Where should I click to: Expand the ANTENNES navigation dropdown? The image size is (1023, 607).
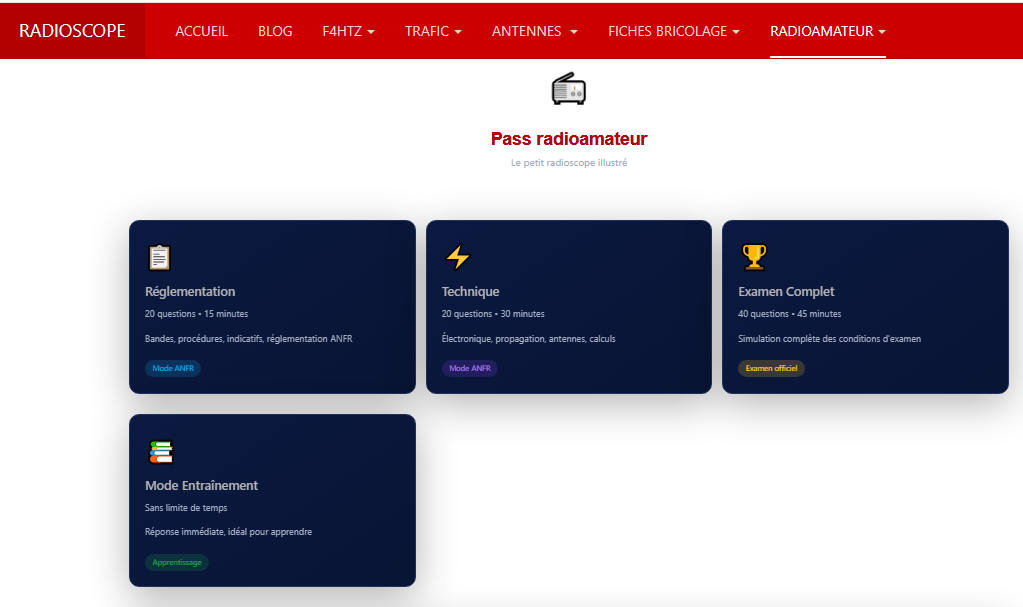tap(534, 31)
